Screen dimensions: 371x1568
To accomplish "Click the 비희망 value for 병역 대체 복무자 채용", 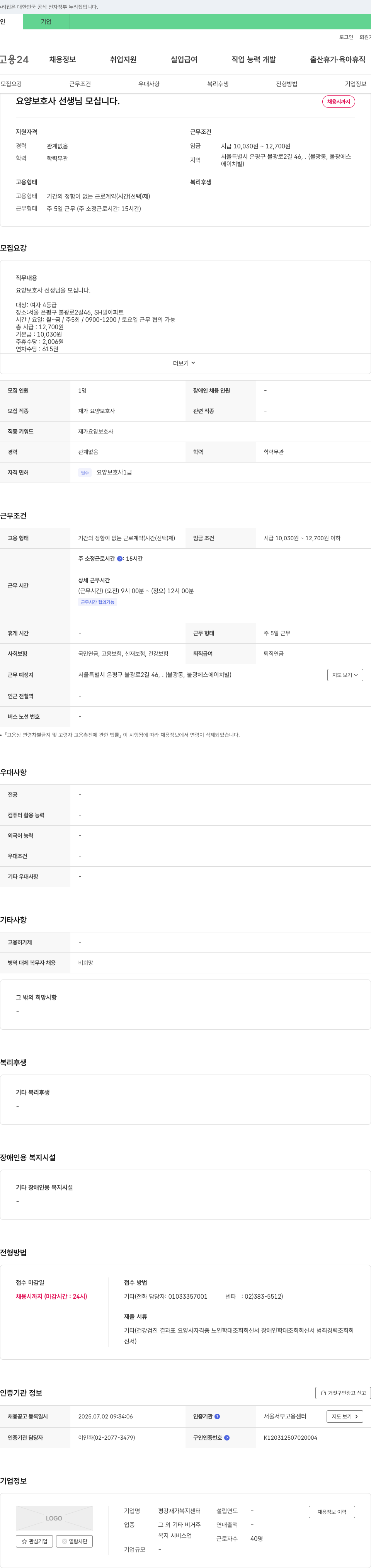I will (x=85, y=963).
